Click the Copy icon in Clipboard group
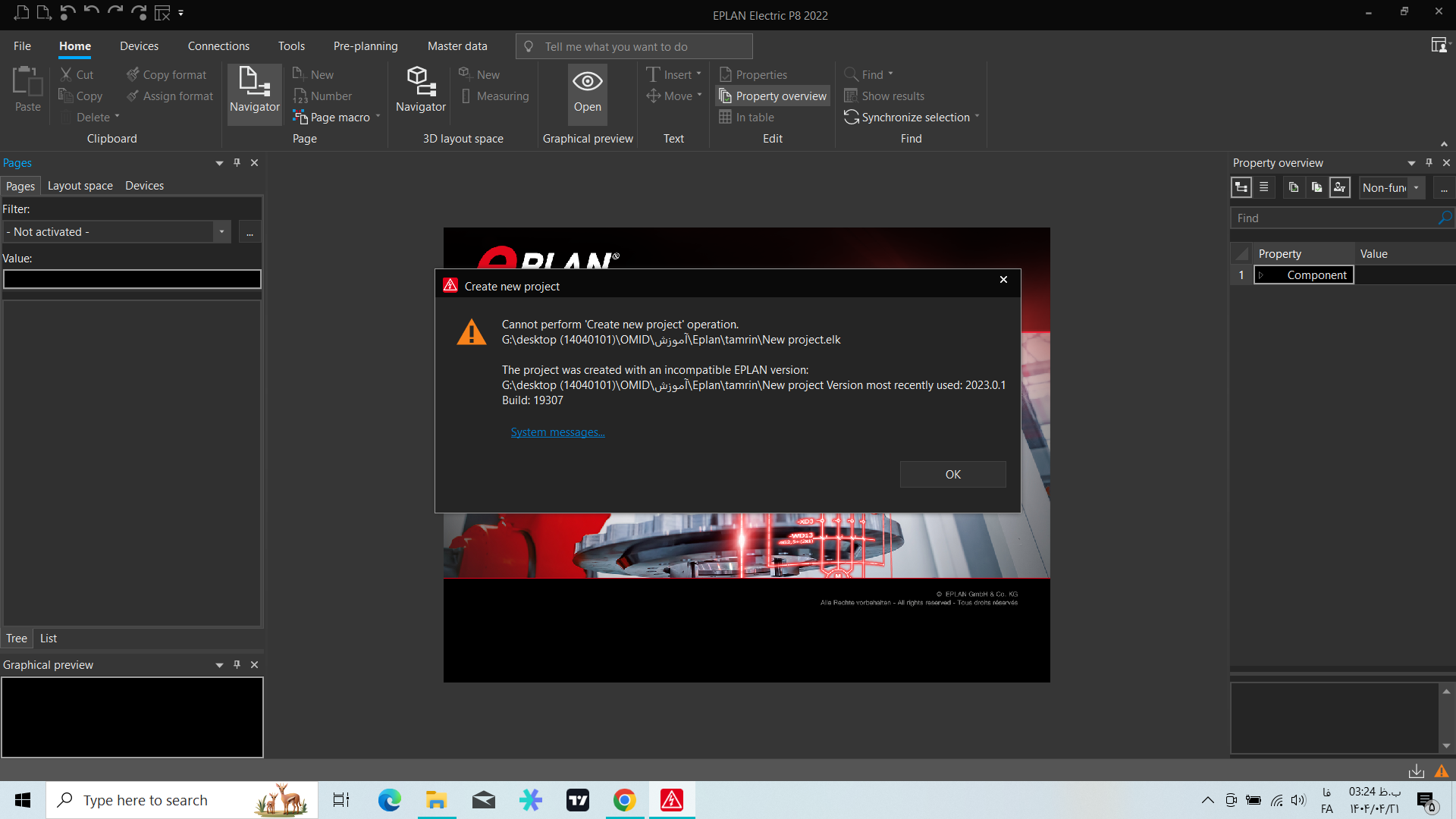 [66, 96]
